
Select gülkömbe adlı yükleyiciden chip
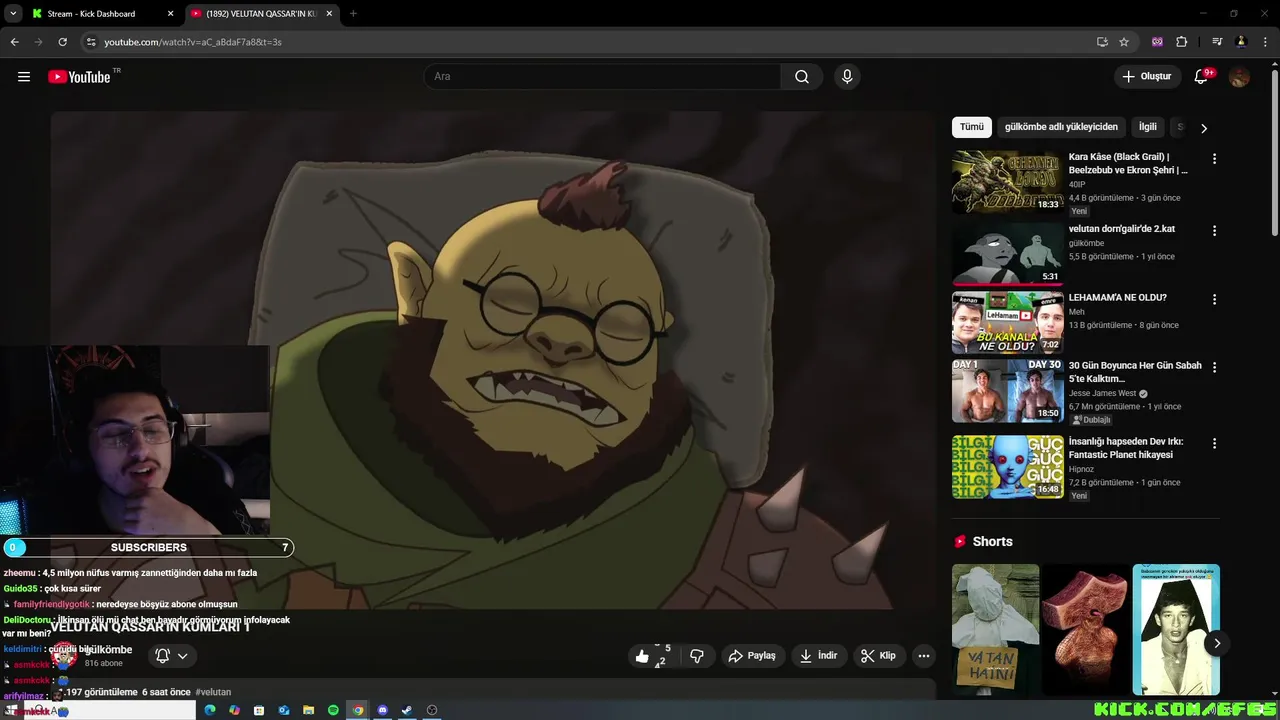1061,127
